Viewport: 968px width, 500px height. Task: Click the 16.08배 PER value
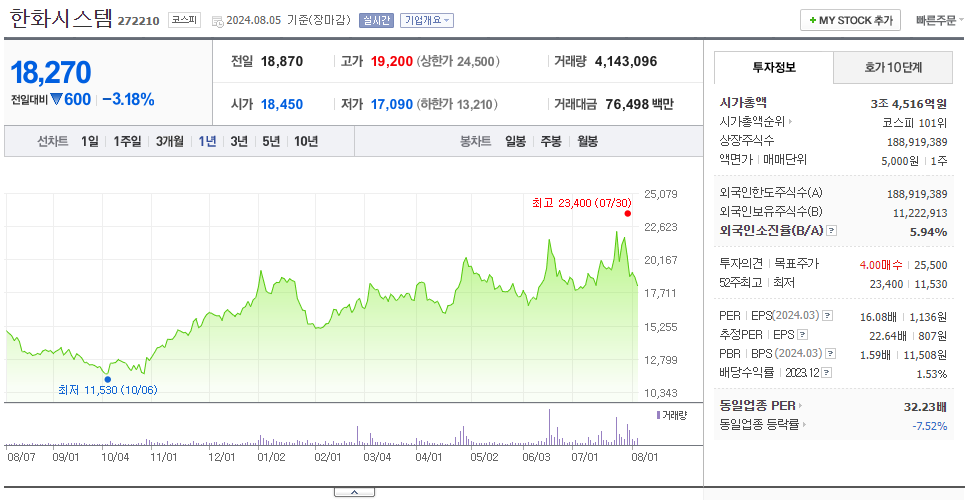[x=878, y=317]
